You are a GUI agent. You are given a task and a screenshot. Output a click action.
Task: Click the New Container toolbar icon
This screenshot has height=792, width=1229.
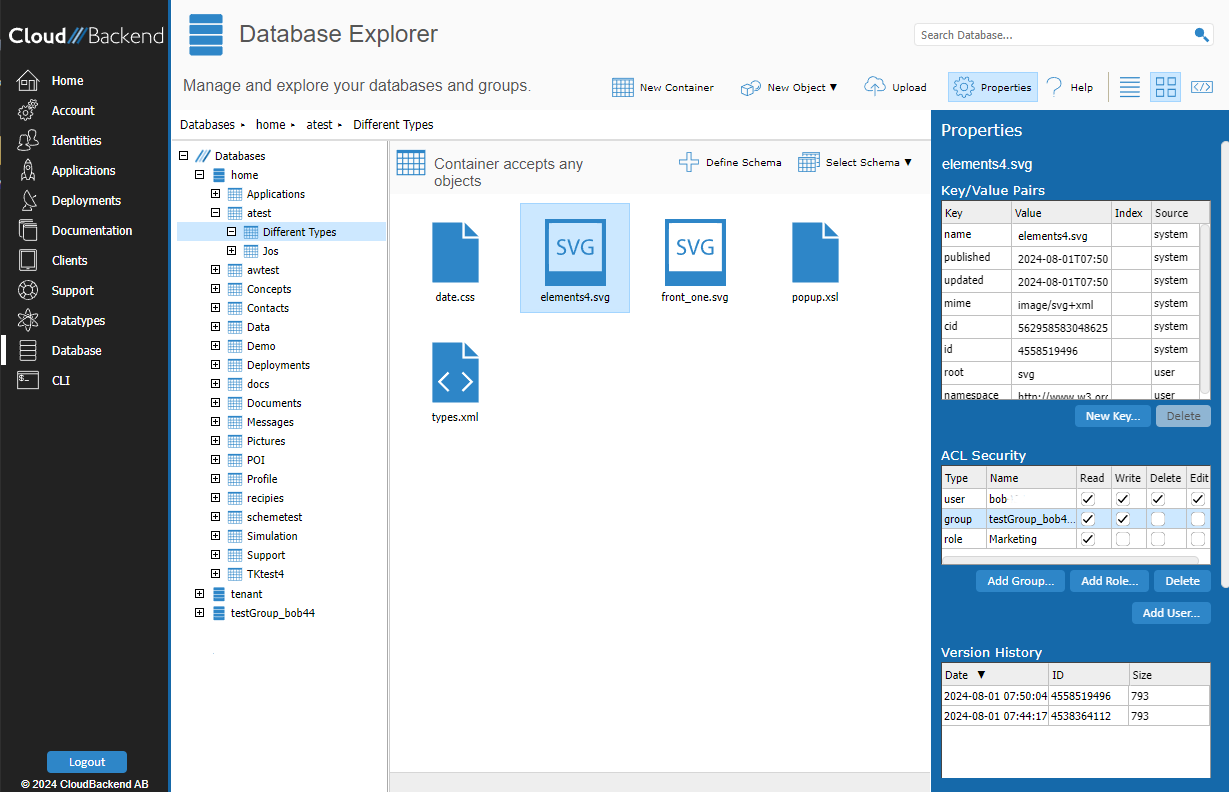pos(623,87)
